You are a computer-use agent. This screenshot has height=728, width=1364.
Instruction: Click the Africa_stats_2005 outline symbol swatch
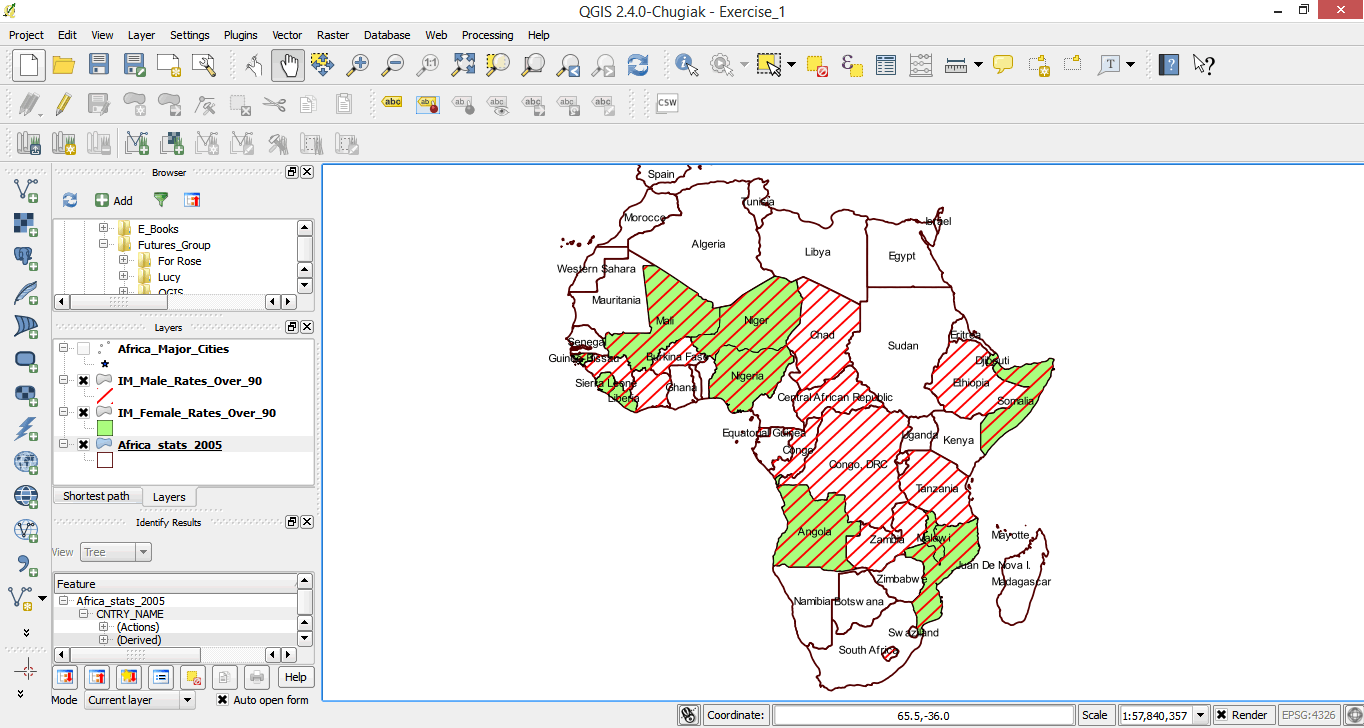pyautogui.click(x=105, y=460)
